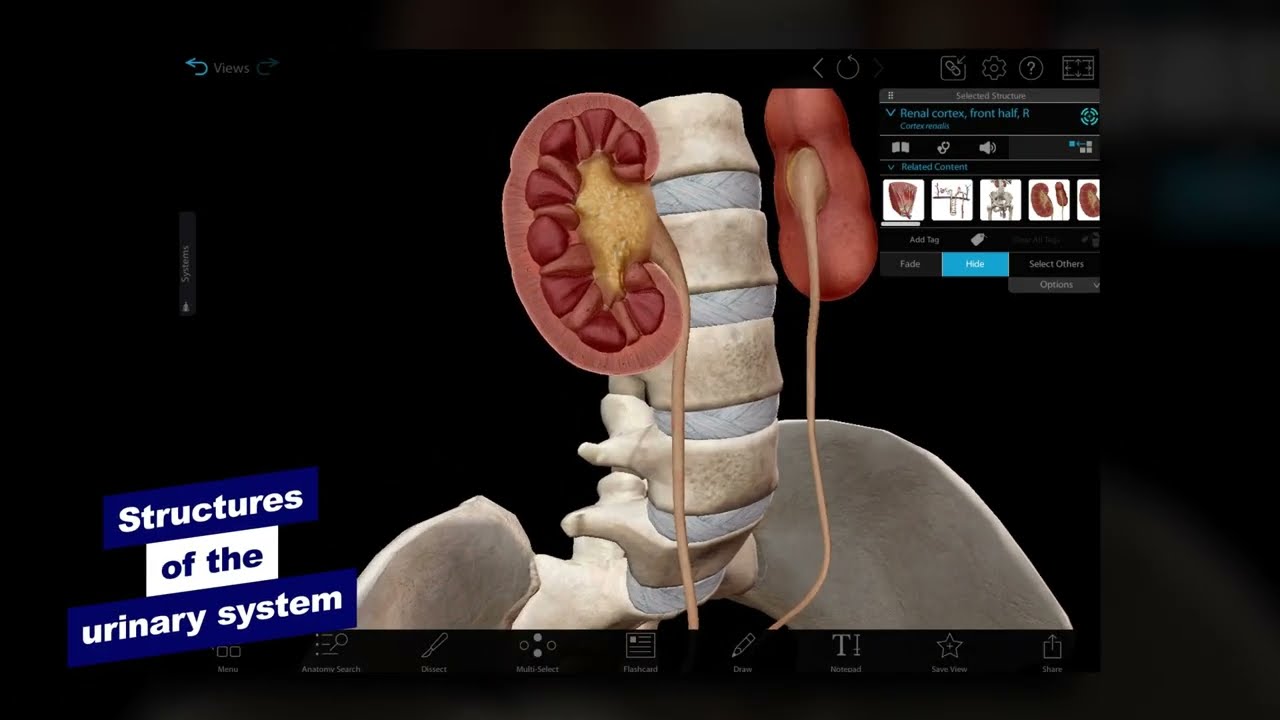This screenshot has width=1280, height=720.
Task: Open the settings gear
Action: tap(994, 68)
